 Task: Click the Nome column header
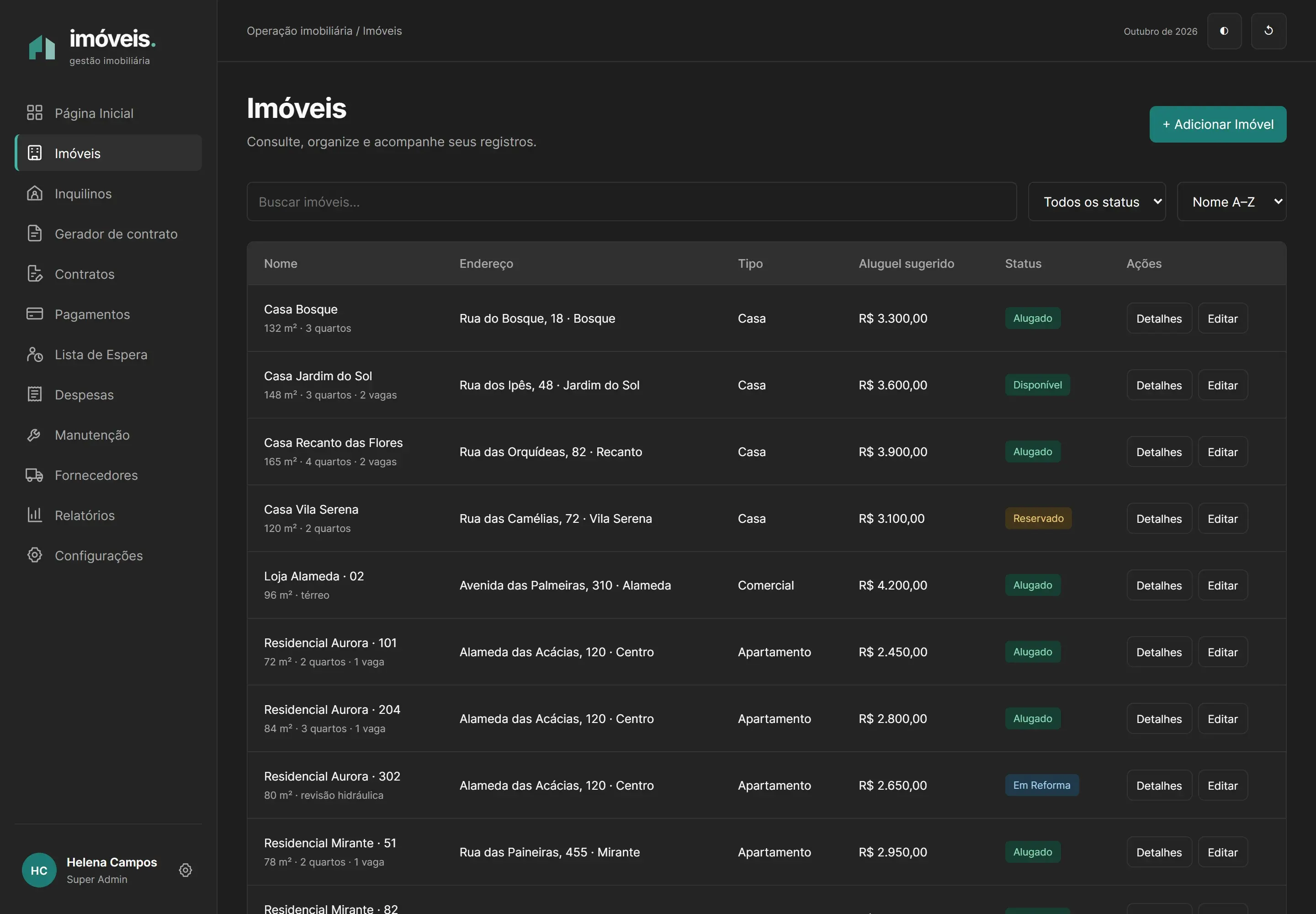[281, 263]
